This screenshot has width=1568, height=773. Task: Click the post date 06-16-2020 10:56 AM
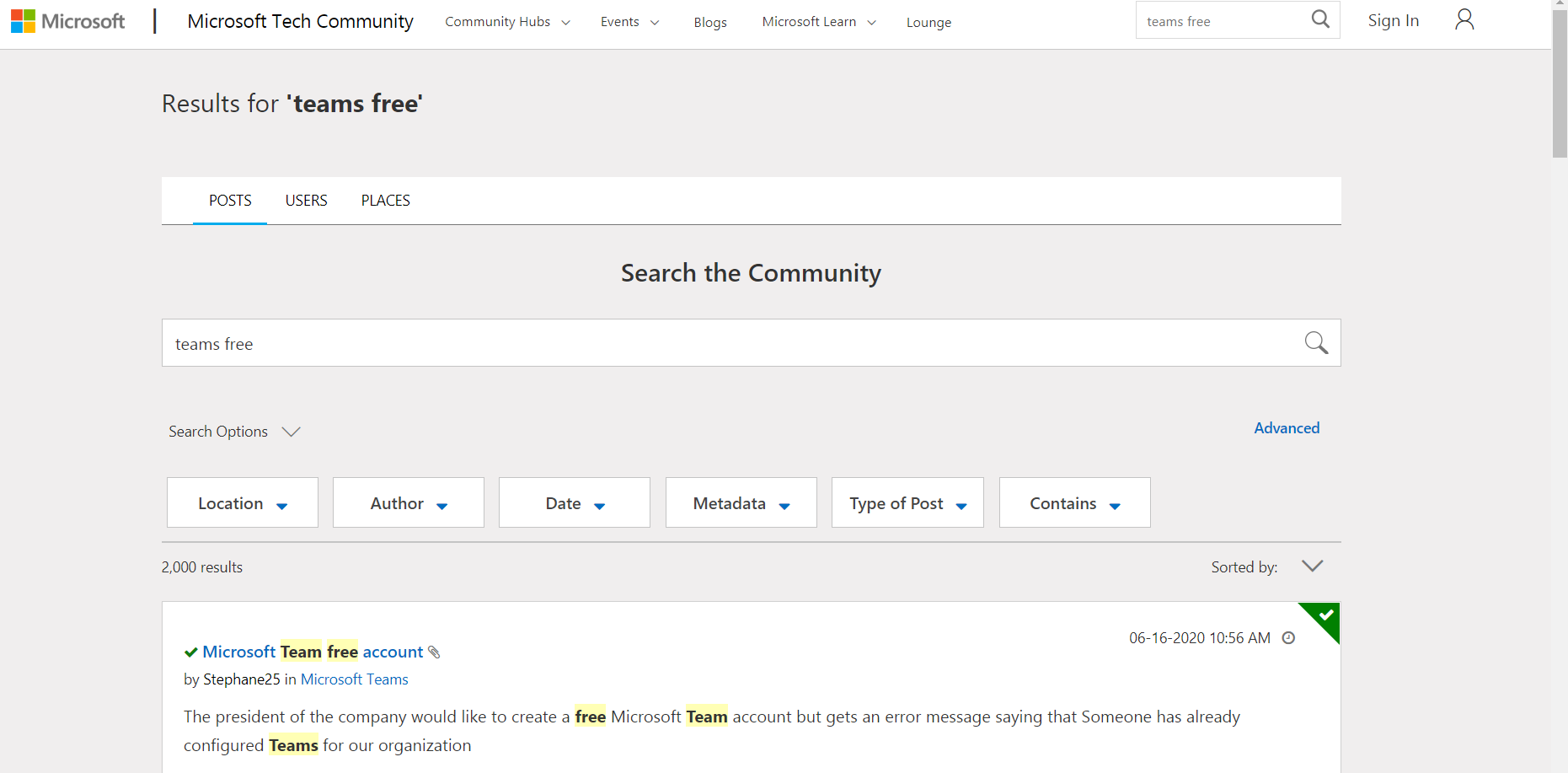(x=1200, y=638)
